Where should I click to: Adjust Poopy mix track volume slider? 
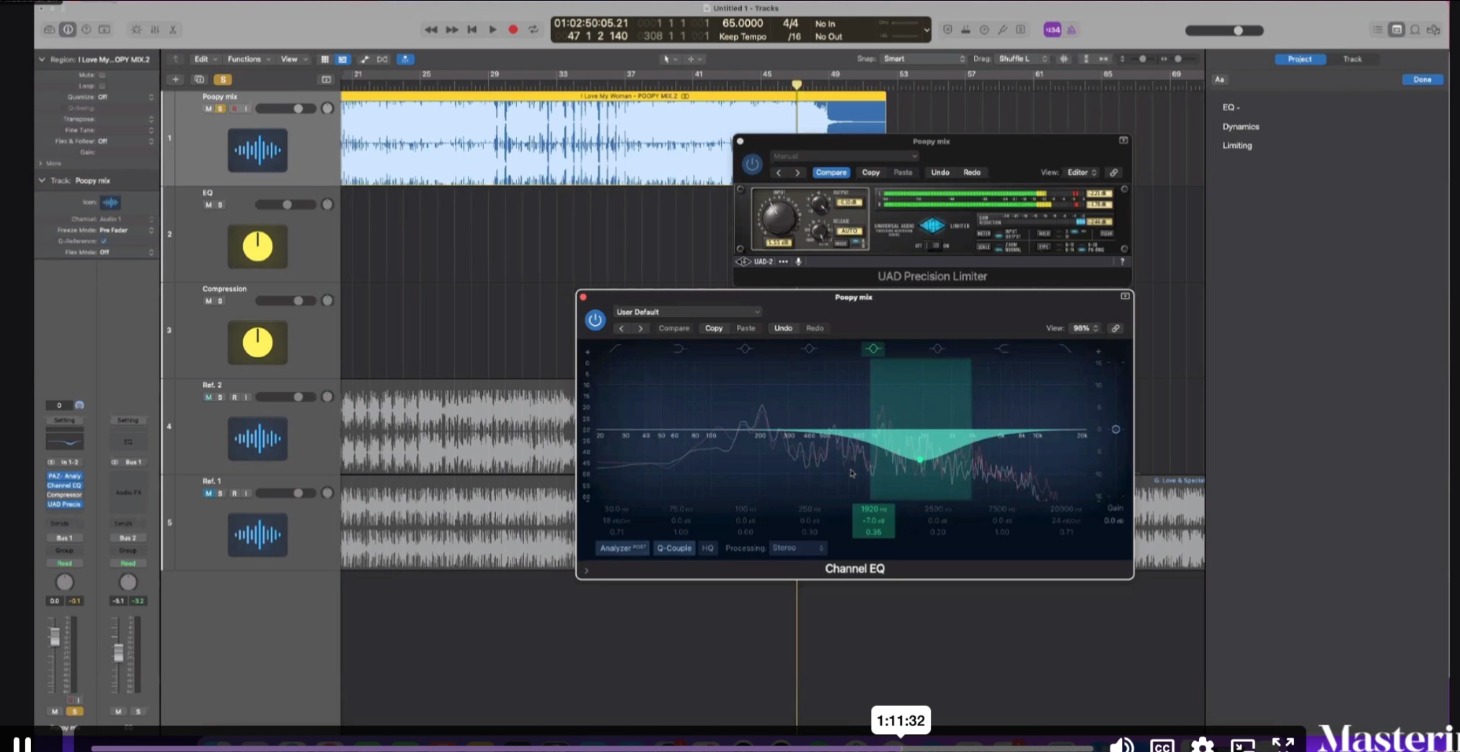[x=297, y=108]
